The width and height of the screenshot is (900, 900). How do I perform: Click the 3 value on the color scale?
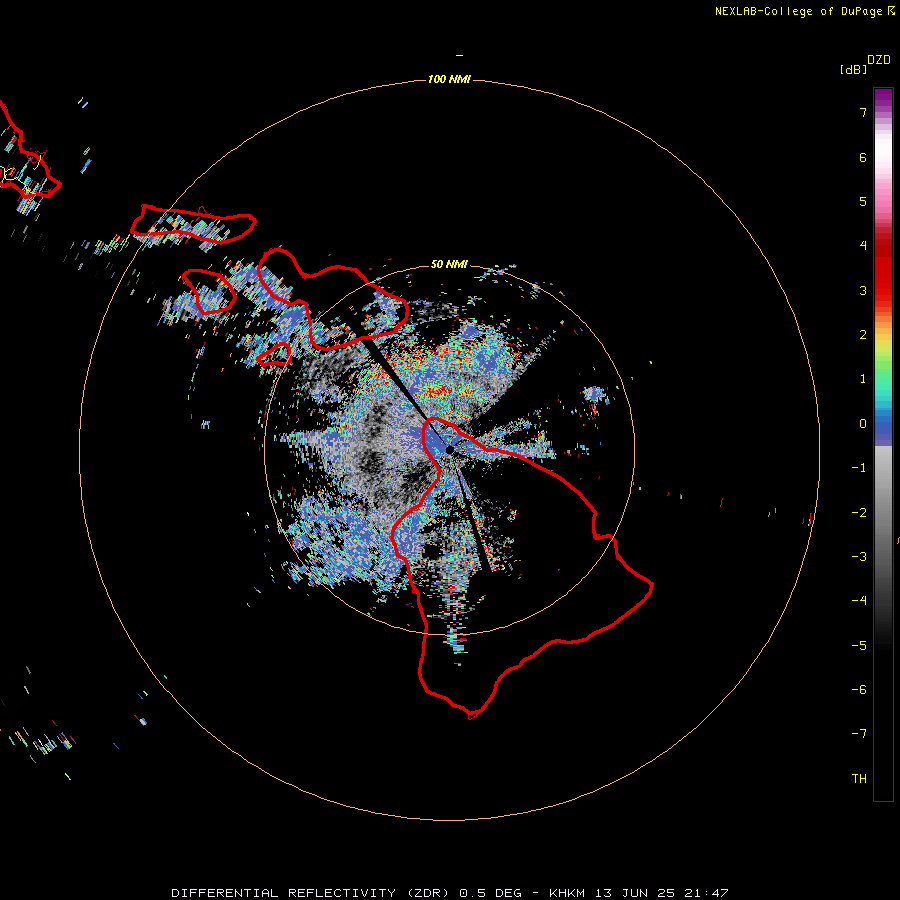click(x=863, y=290)
